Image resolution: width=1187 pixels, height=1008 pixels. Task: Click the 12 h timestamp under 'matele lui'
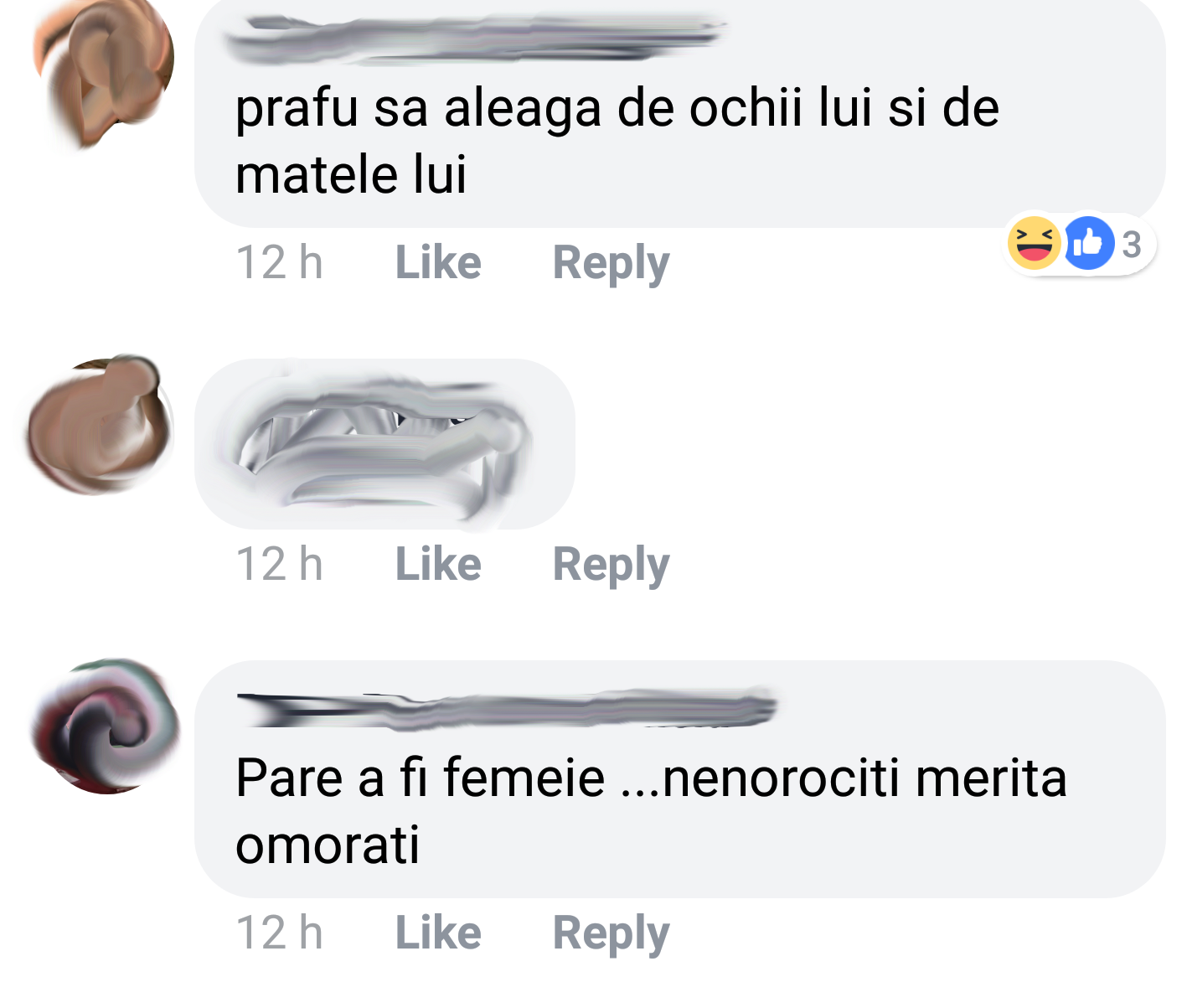click(x=279, y=262)
